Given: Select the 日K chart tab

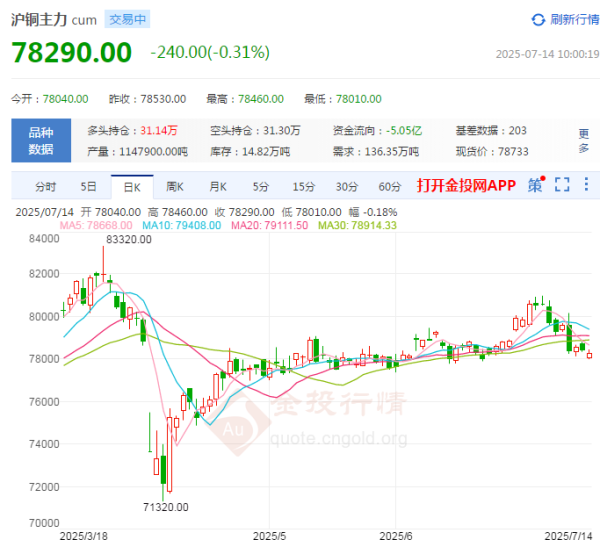Looking at the screenshot, I should click(x=132, y=187).
